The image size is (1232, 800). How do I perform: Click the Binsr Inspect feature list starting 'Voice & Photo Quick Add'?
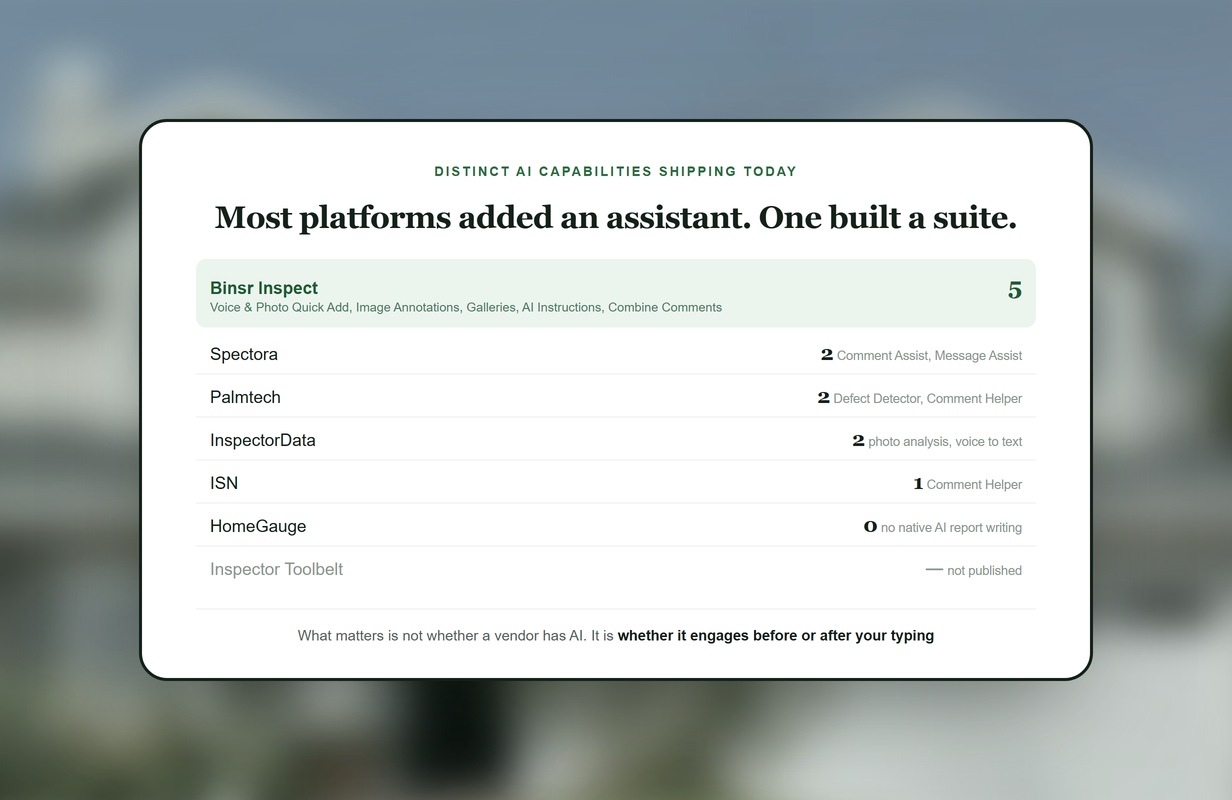coord(466,307)
